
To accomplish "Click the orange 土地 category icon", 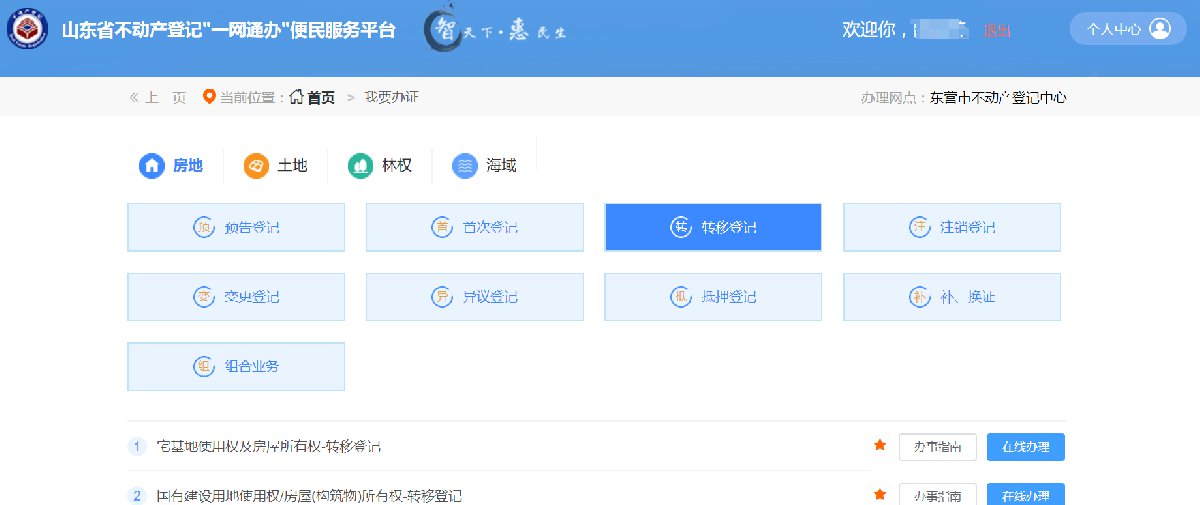I will 256,166.
